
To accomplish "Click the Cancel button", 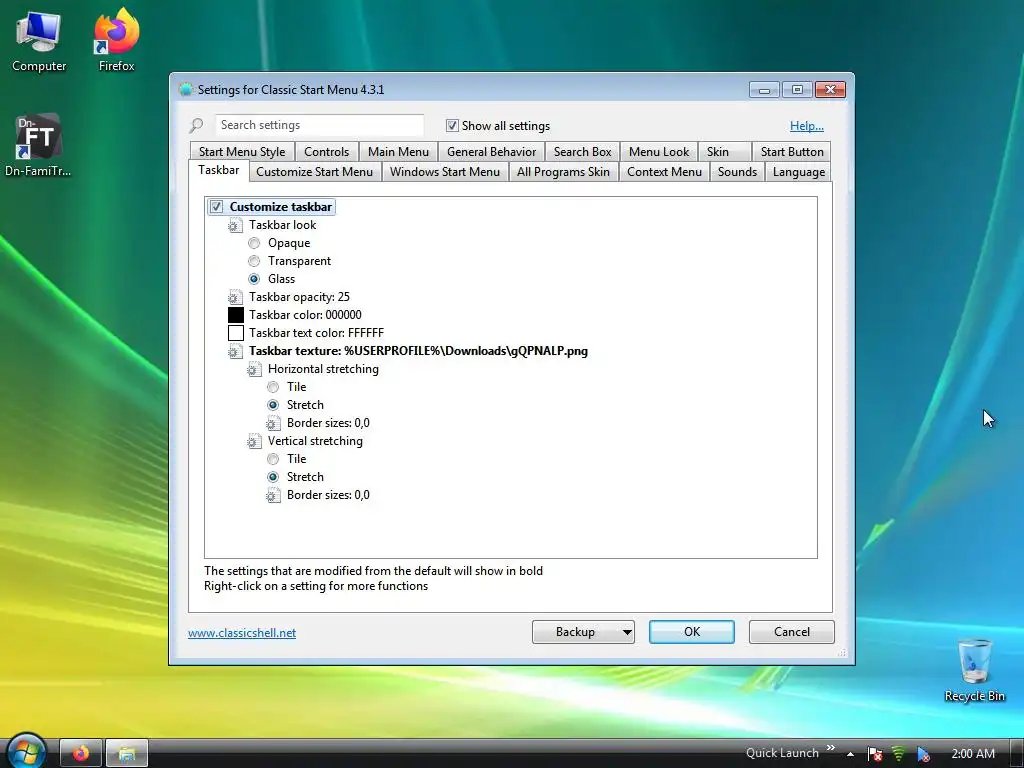I will pos(792,632).
